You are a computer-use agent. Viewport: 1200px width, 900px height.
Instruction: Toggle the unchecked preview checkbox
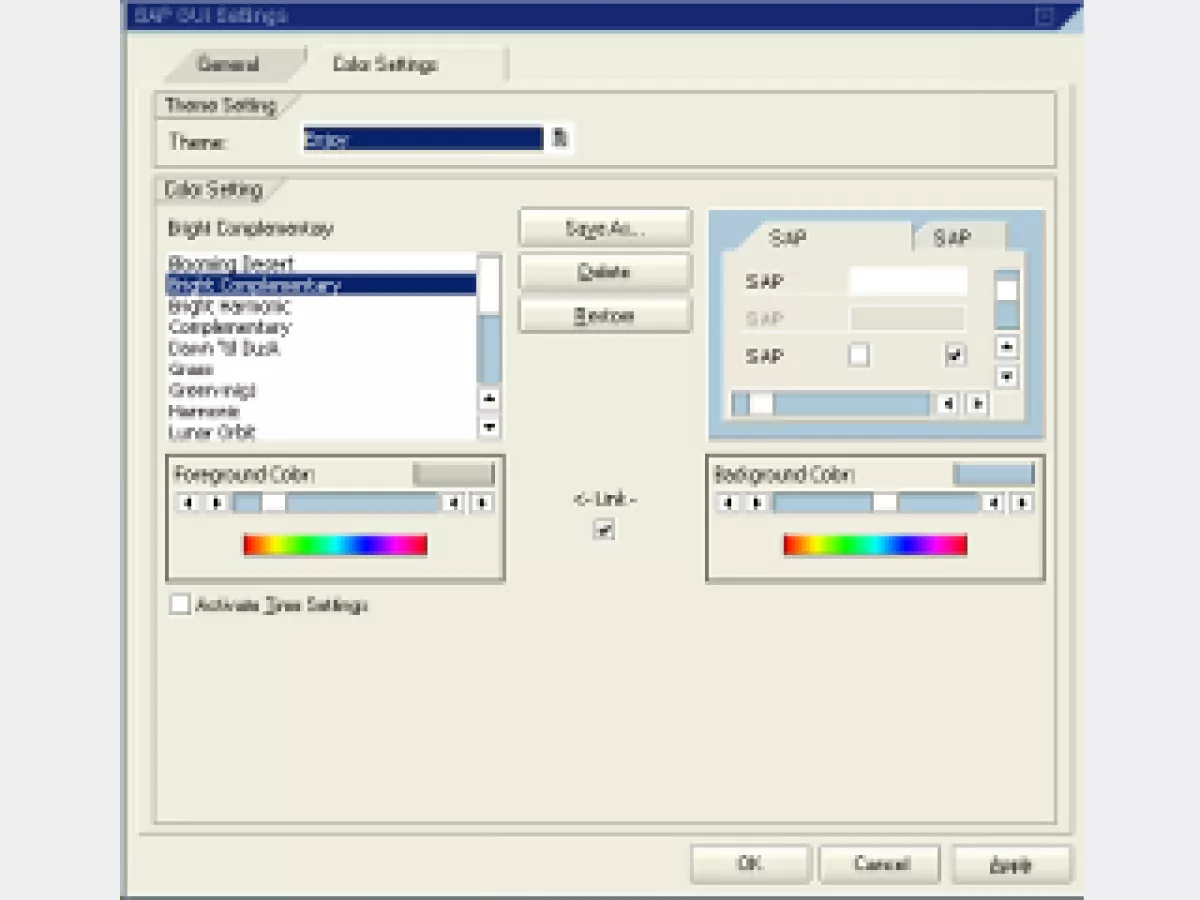pyautogui.click(x=859, y=355)
